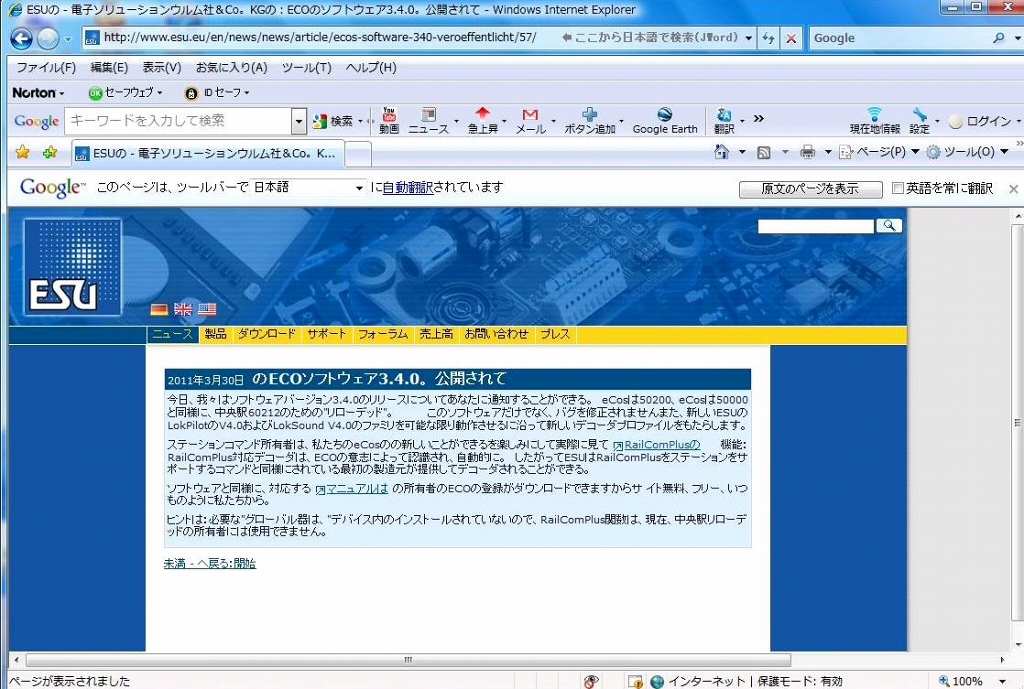
Task: Click the RSS feeds icon
Action: click(x=763, y=152)
